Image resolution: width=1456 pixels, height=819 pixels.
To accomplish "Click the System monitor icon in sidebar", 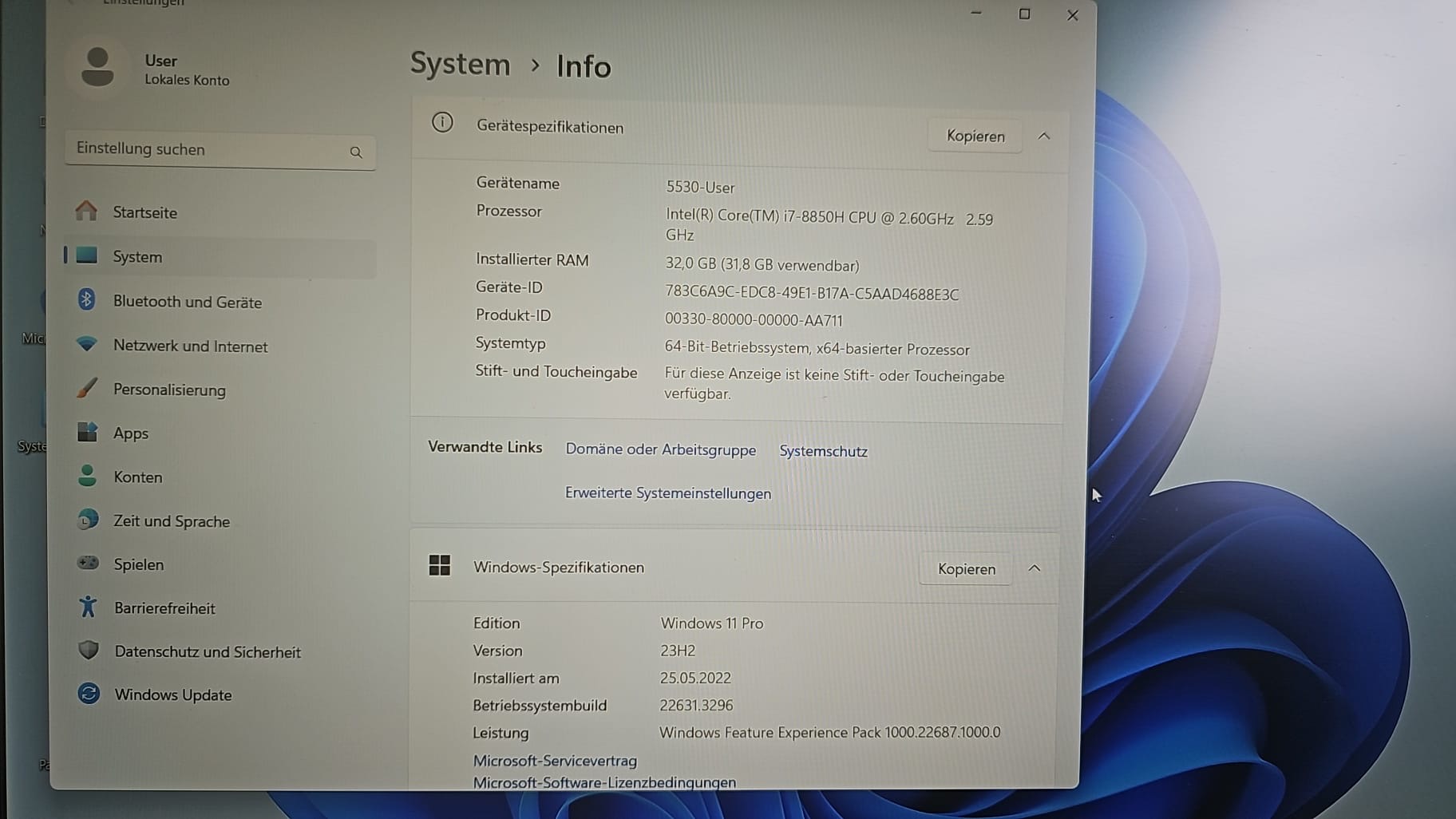I will point(86,255).
